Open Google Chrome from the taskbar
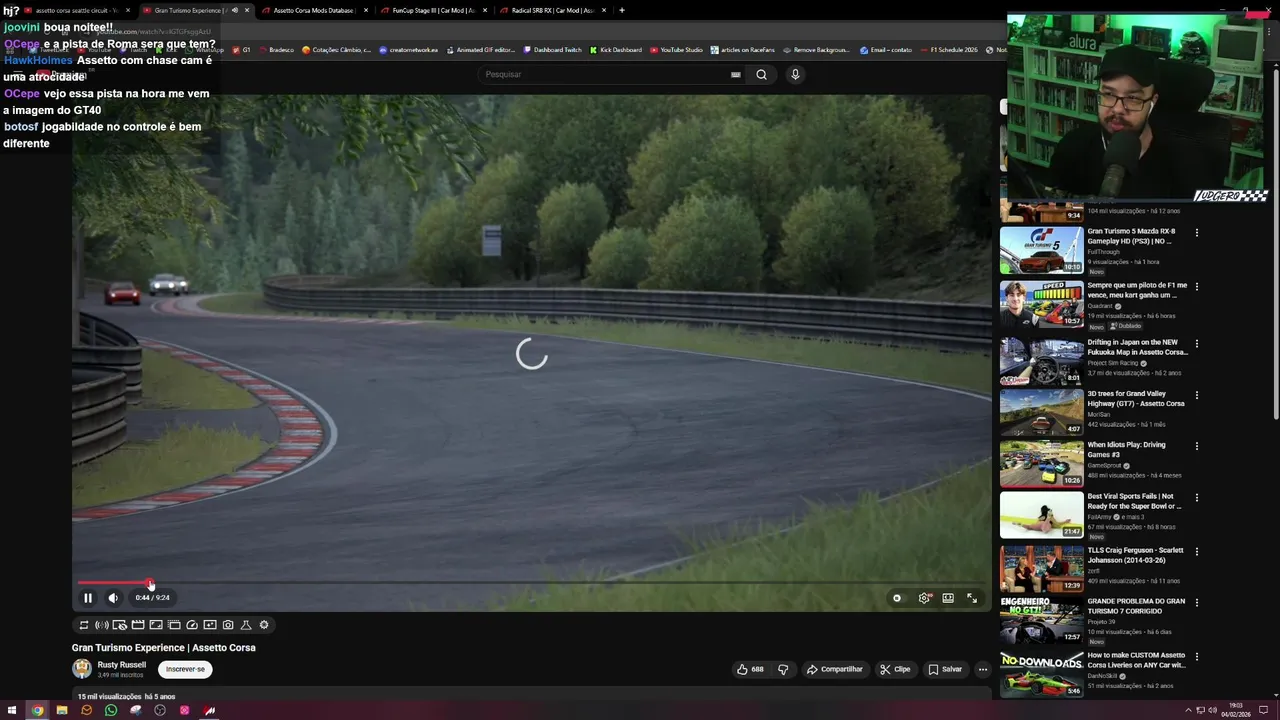The height and width of the screenshot is (720, 1280). coord(37,710)
